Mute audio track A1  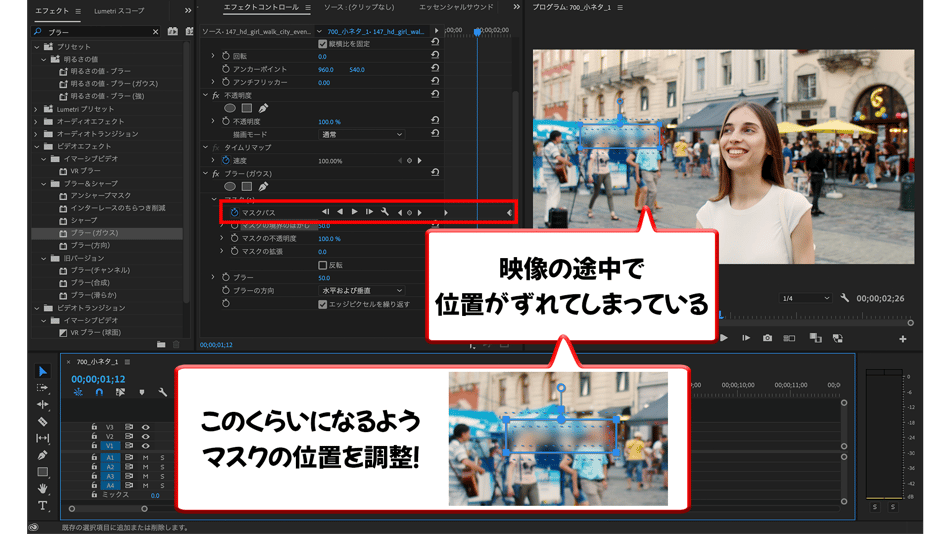click(145, 457)
